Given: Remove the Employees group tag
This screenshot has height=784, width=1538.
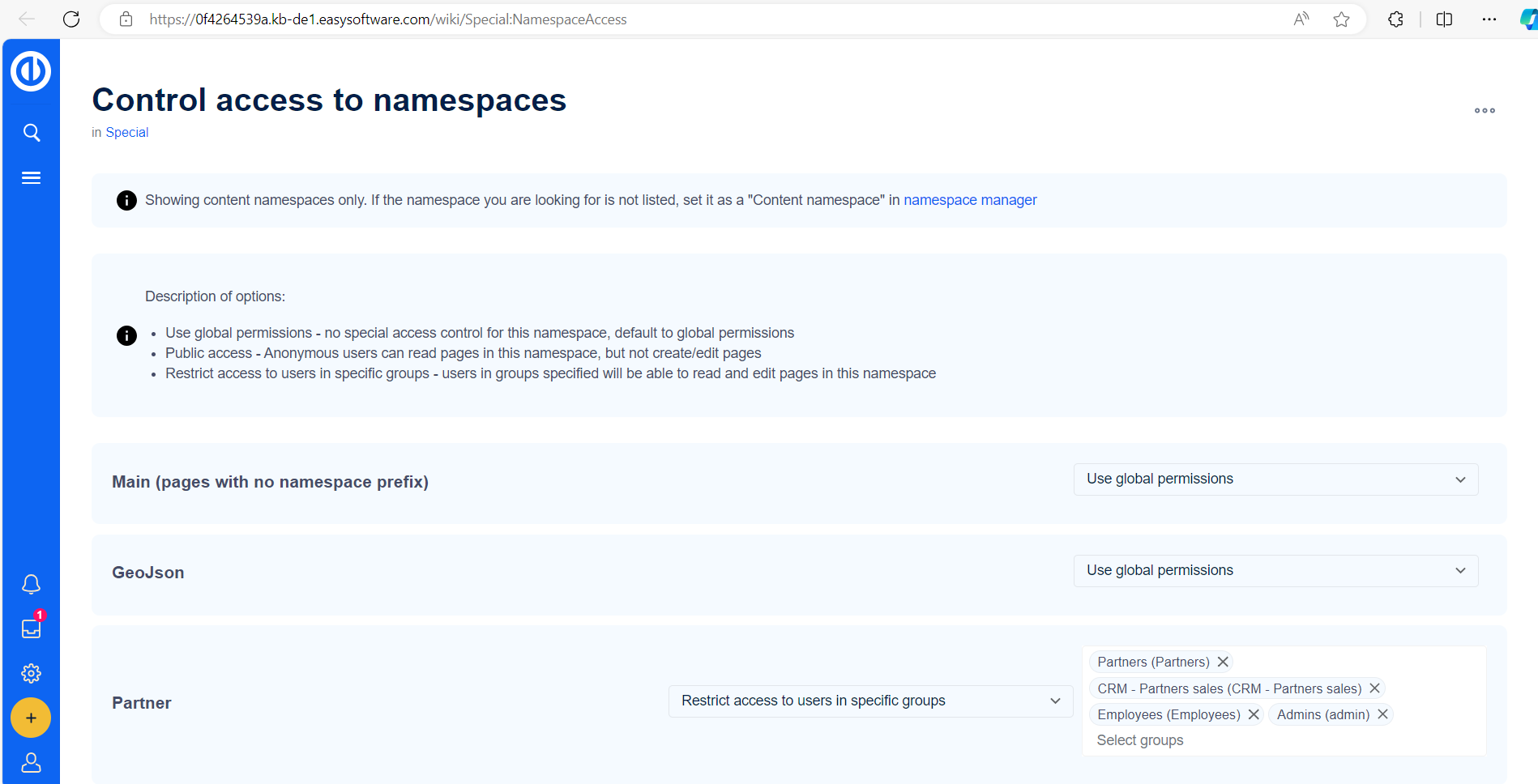Looking at the screenshot, I should tap(1254, 714).
